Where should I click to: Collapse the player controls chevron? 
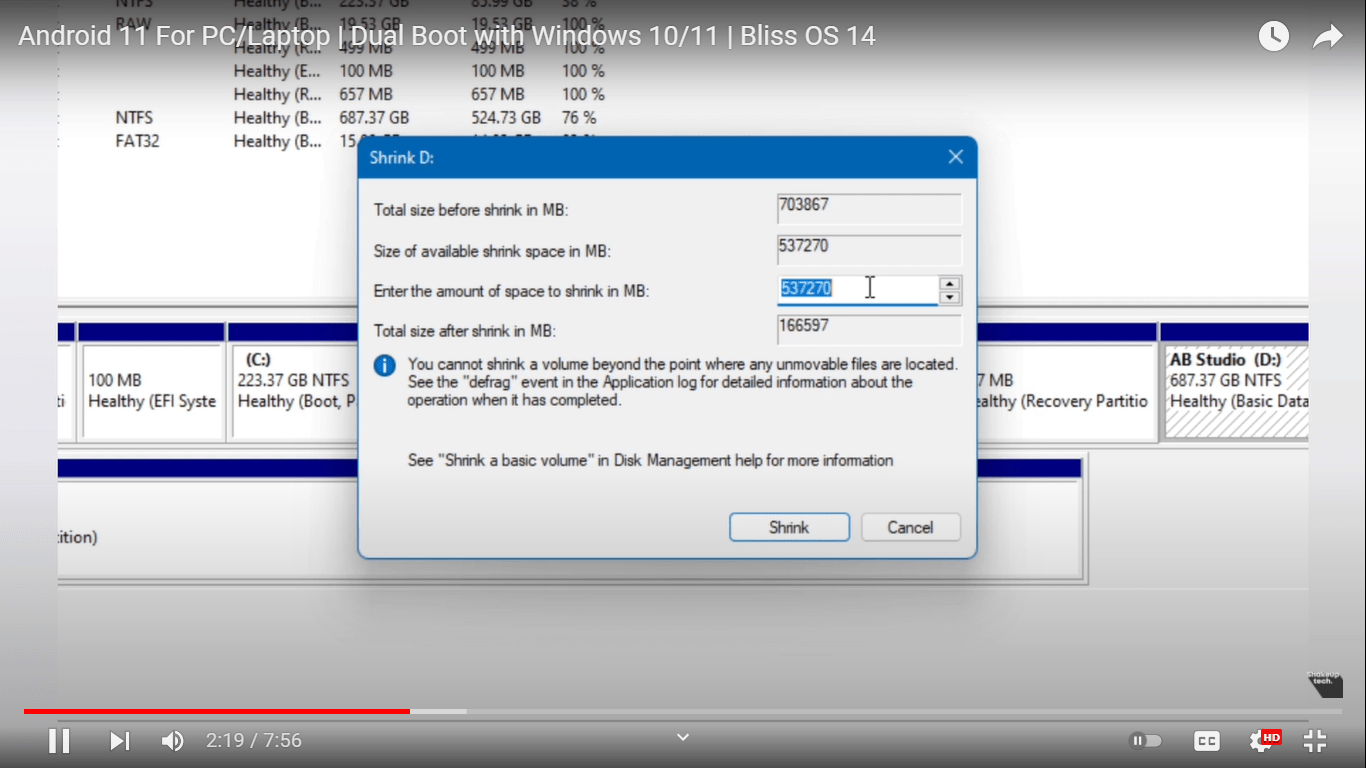click(x=682, y=737)
